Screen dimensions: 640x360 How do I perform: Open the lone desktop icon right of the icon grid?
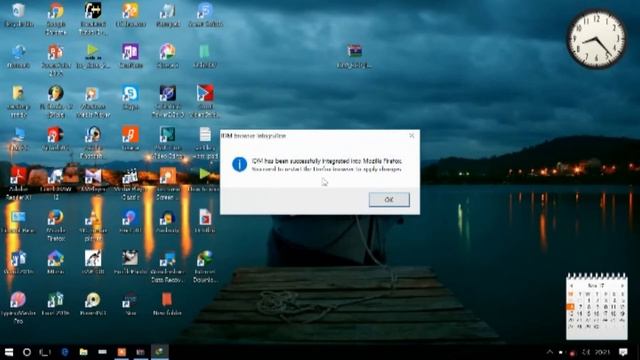[354, 56]
